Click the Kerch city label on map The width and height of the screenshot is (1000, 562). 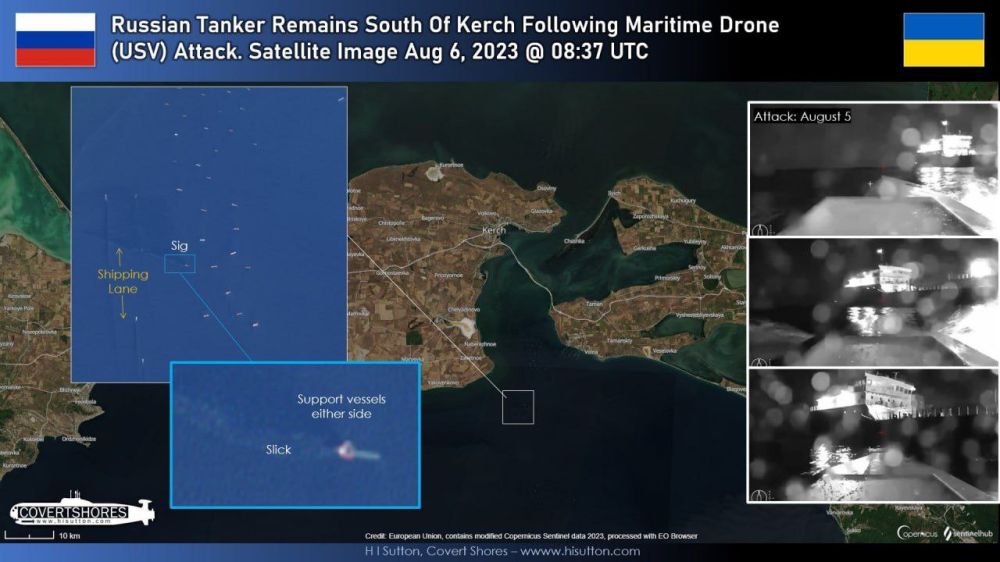coord(494,230)
